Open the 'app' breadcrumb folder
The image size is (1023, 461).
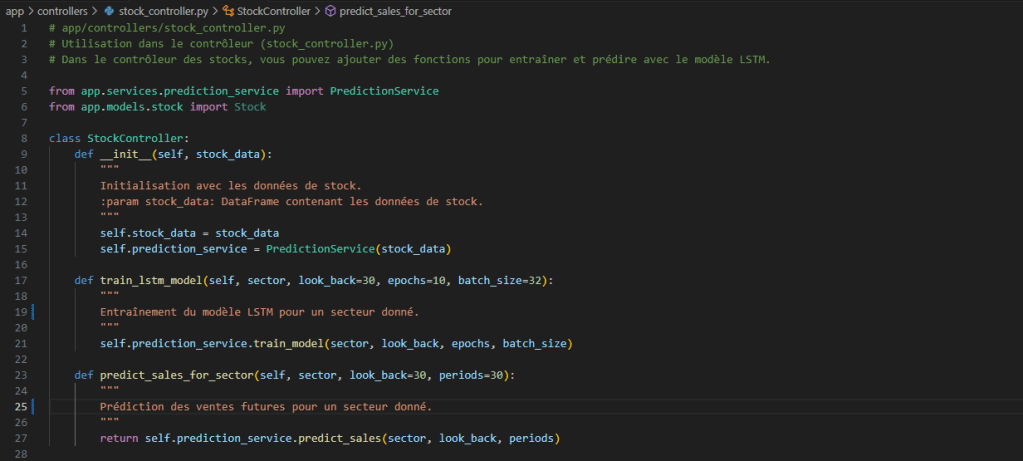pos(14,11)
